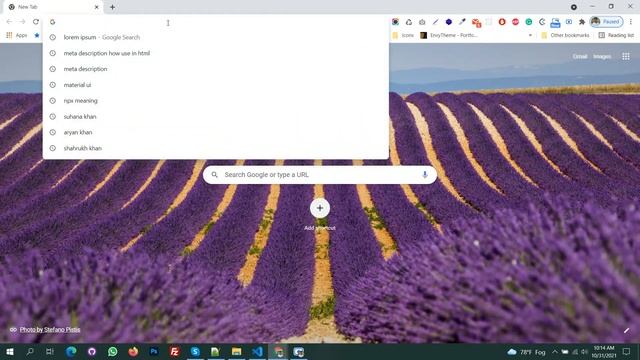Open the notification center
Image resolution: width=640 pixels, height=360 pixels.
pyautogui.click(x=627, y=351)
